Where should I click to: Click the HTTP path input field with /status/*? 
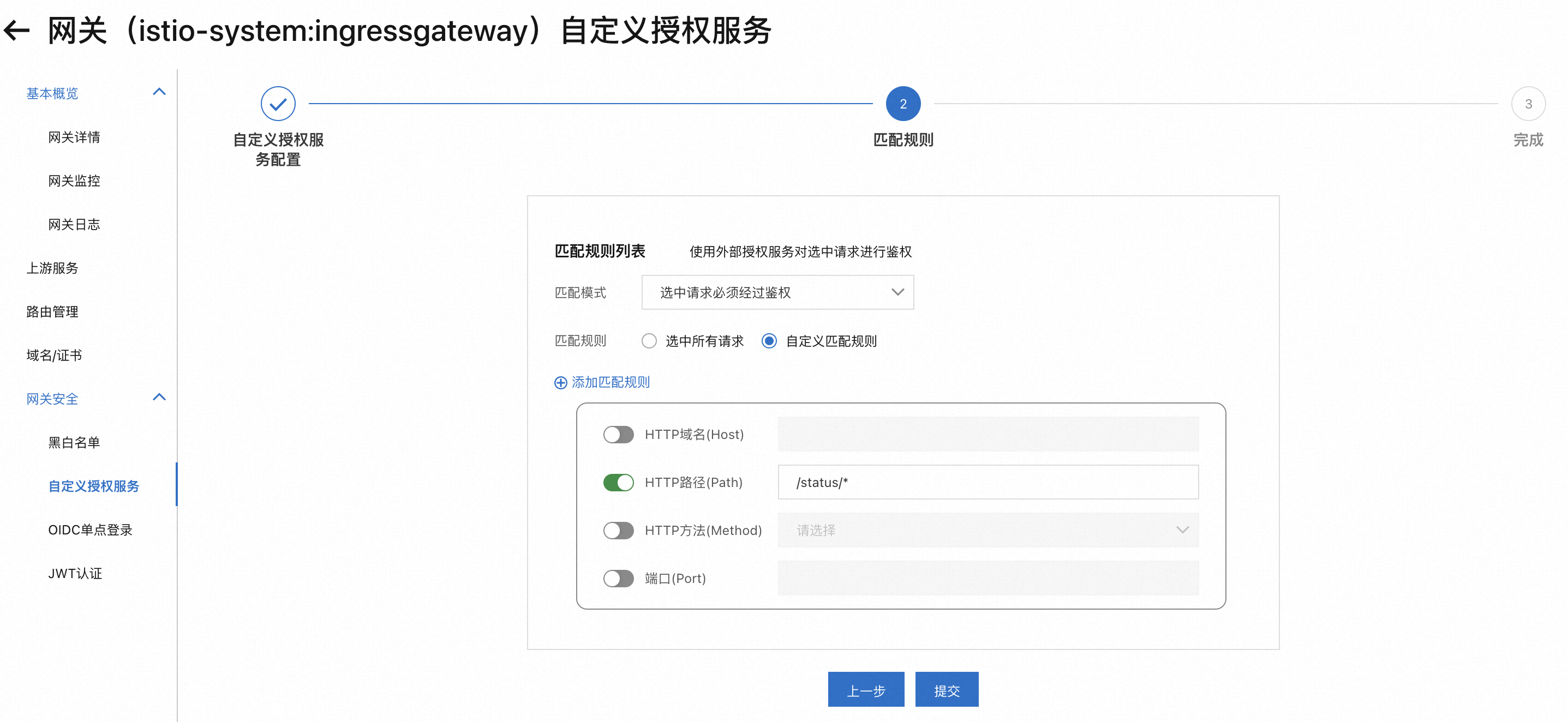coord(988,483)
